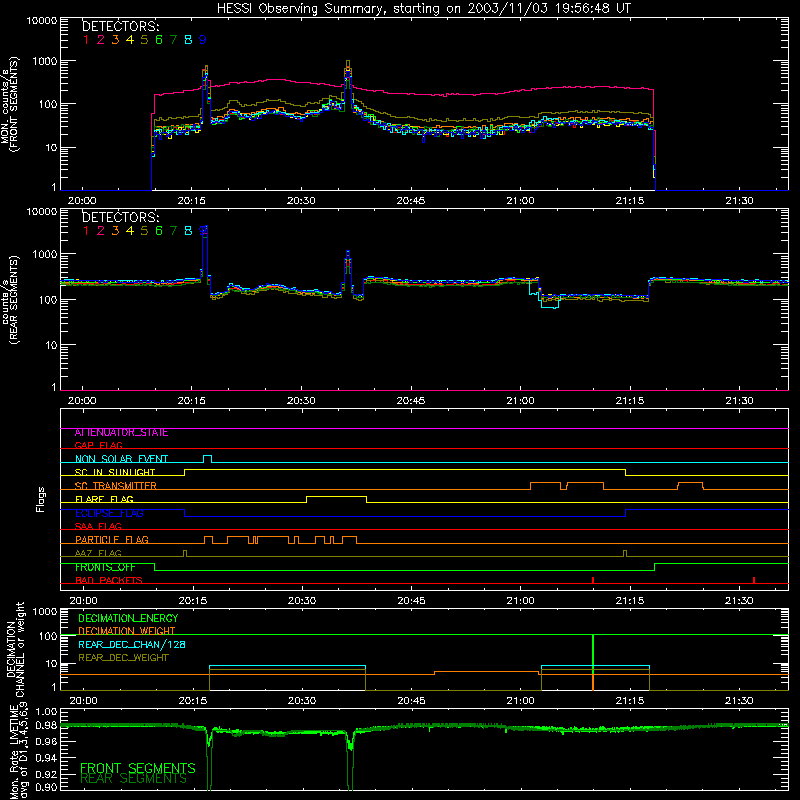Click the 20:00 tick label under the decimation plot

[83, 701]
